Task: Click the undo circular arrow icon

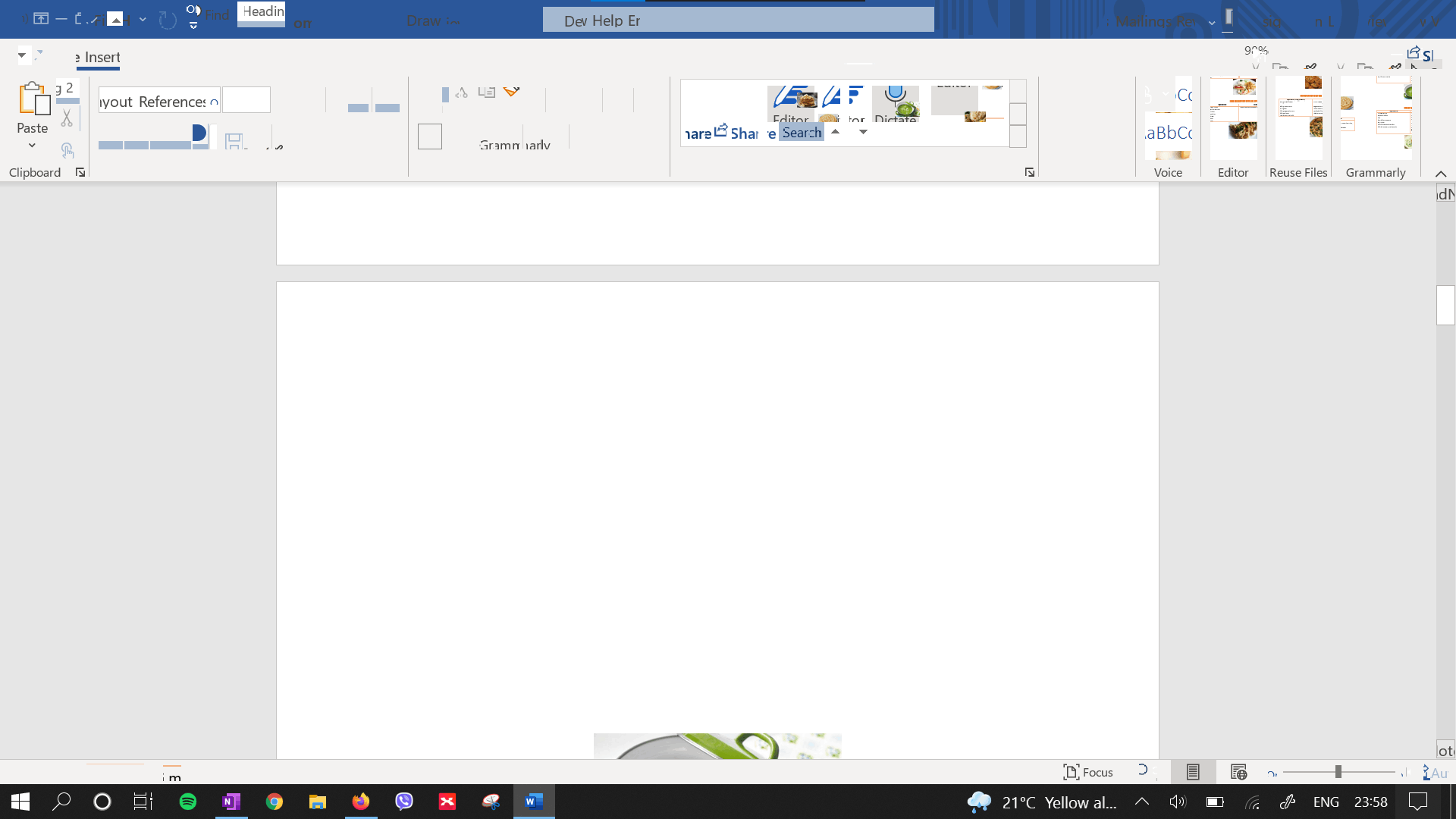Action: click(x=168, y=20)
